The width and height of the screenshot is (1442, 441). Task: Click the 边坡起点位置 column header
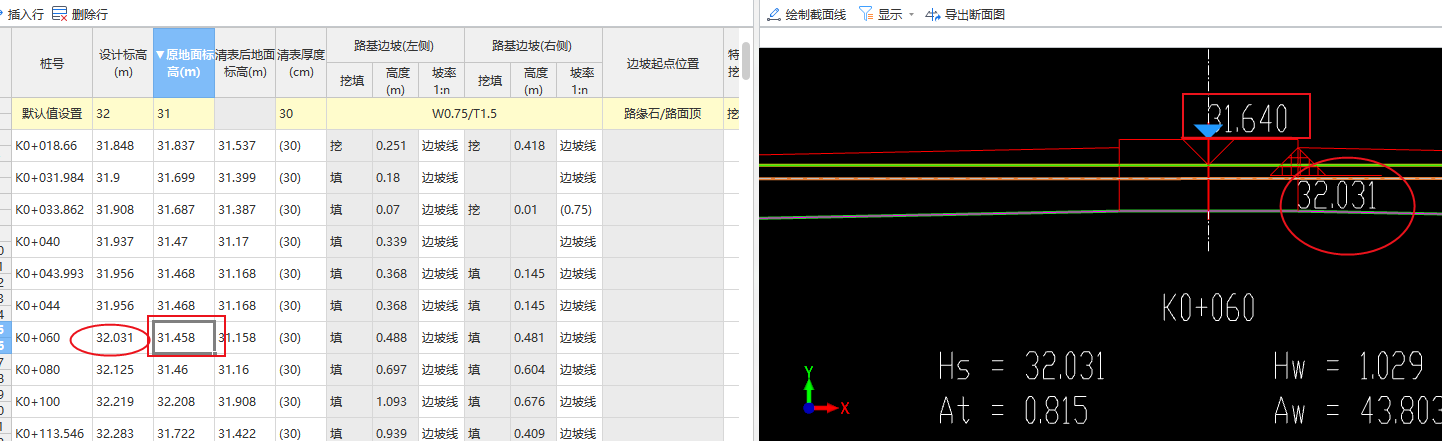point(663,63)
